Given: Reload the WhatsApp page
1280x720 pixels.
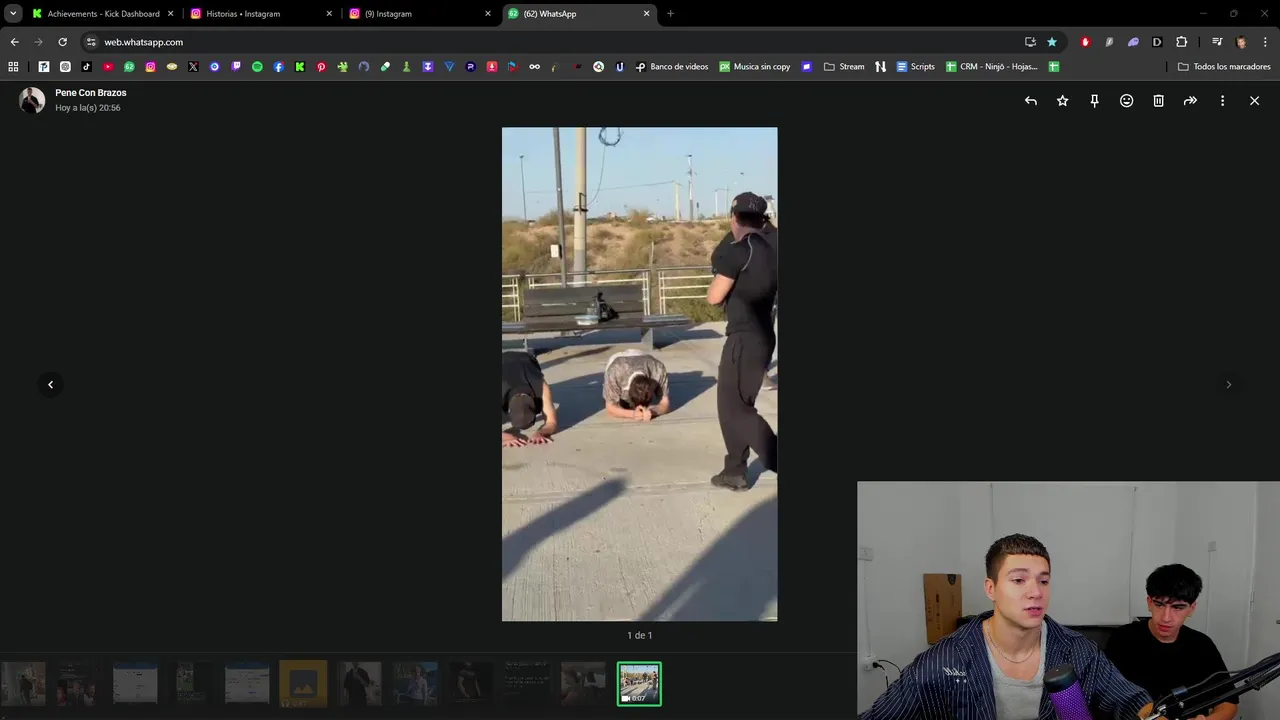Looking at the screenshot, I should pyautogui.click(x=62, y=42).
